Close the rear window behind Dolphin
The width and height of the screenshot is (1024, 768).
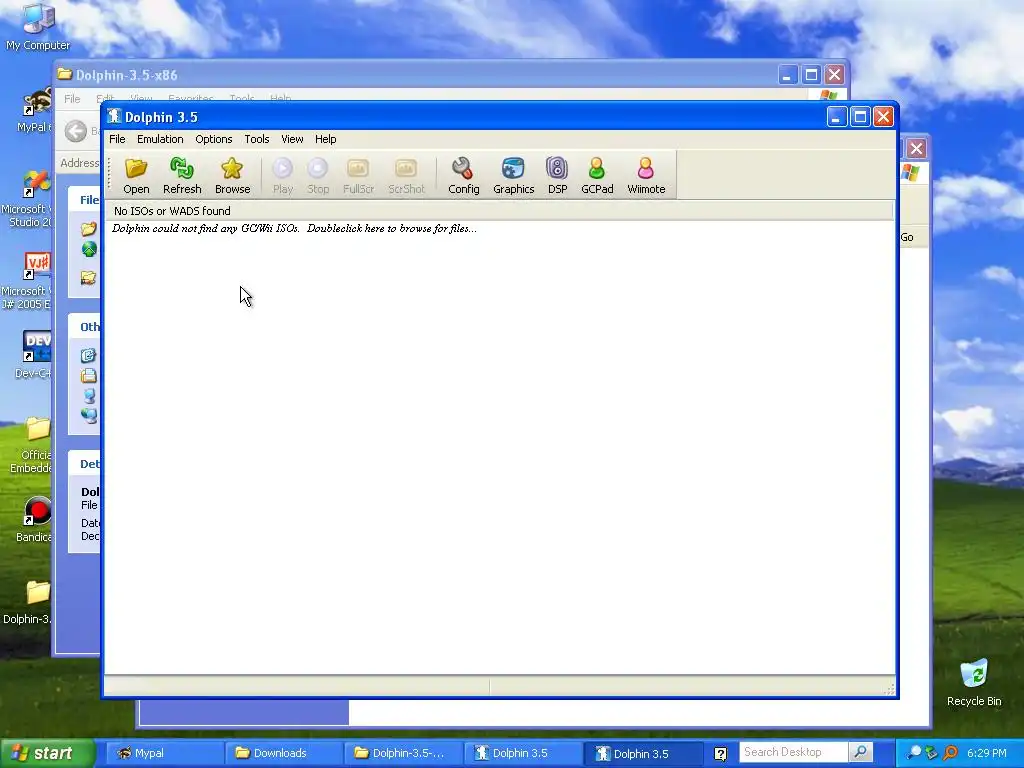[916, 148]
